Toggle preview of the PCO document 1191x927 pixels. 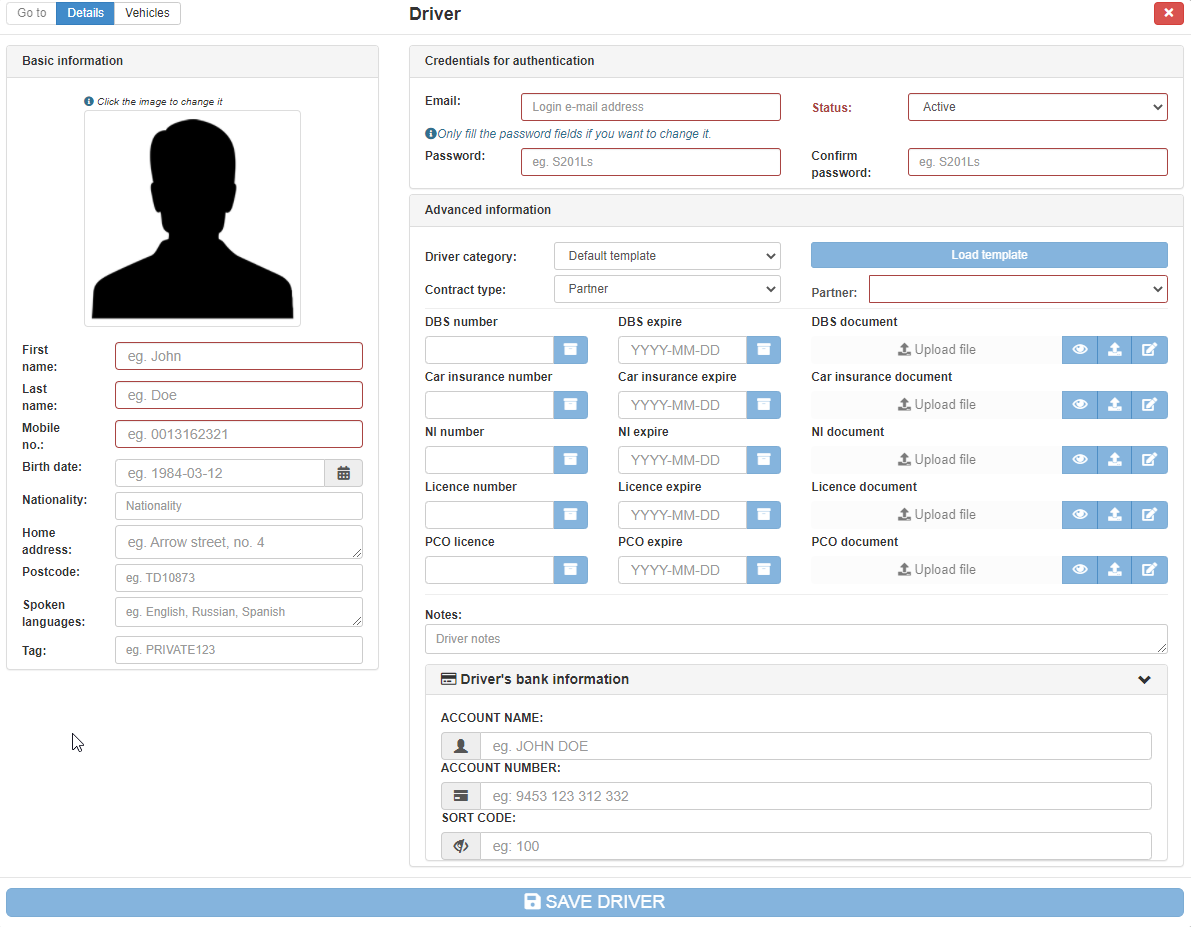1080,569
